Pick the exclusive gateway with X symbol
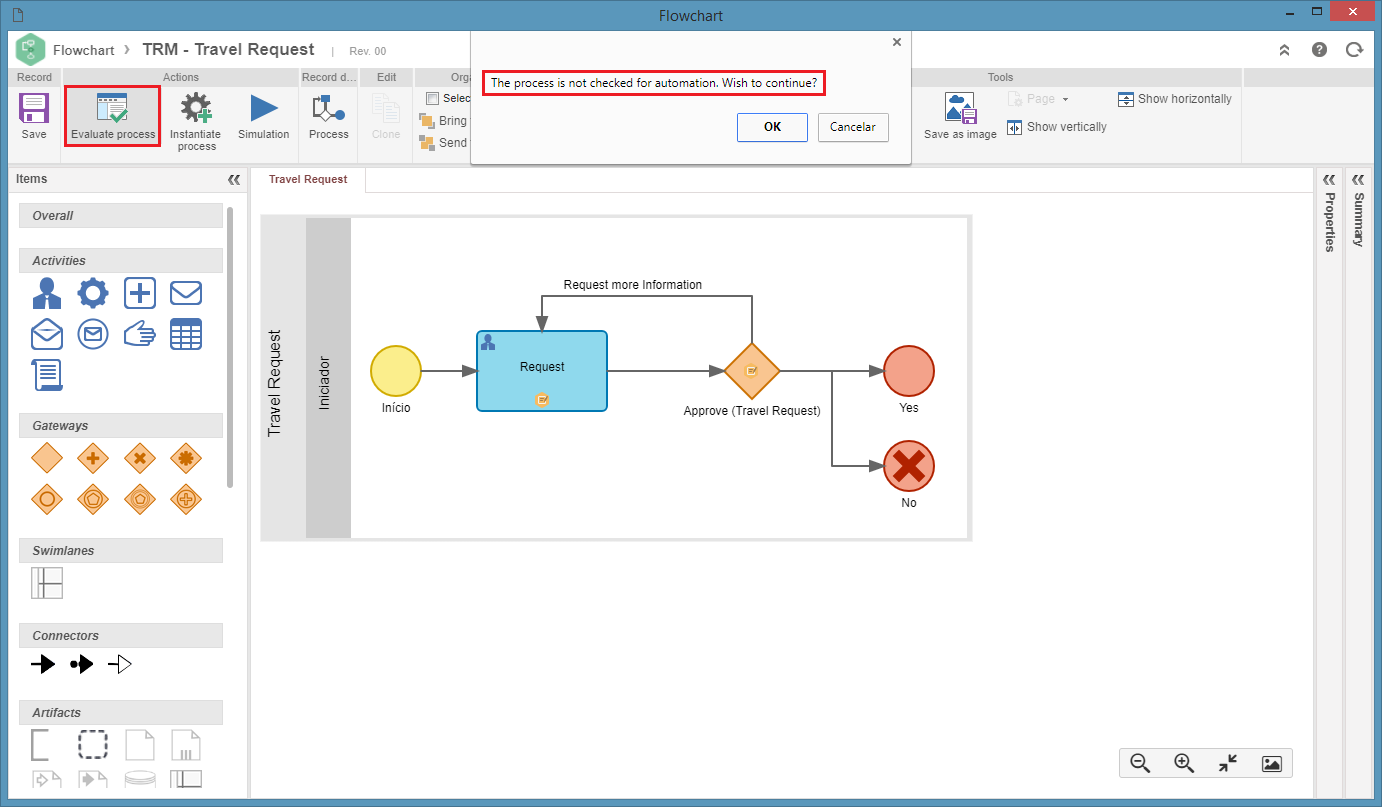 coord(139,459)
